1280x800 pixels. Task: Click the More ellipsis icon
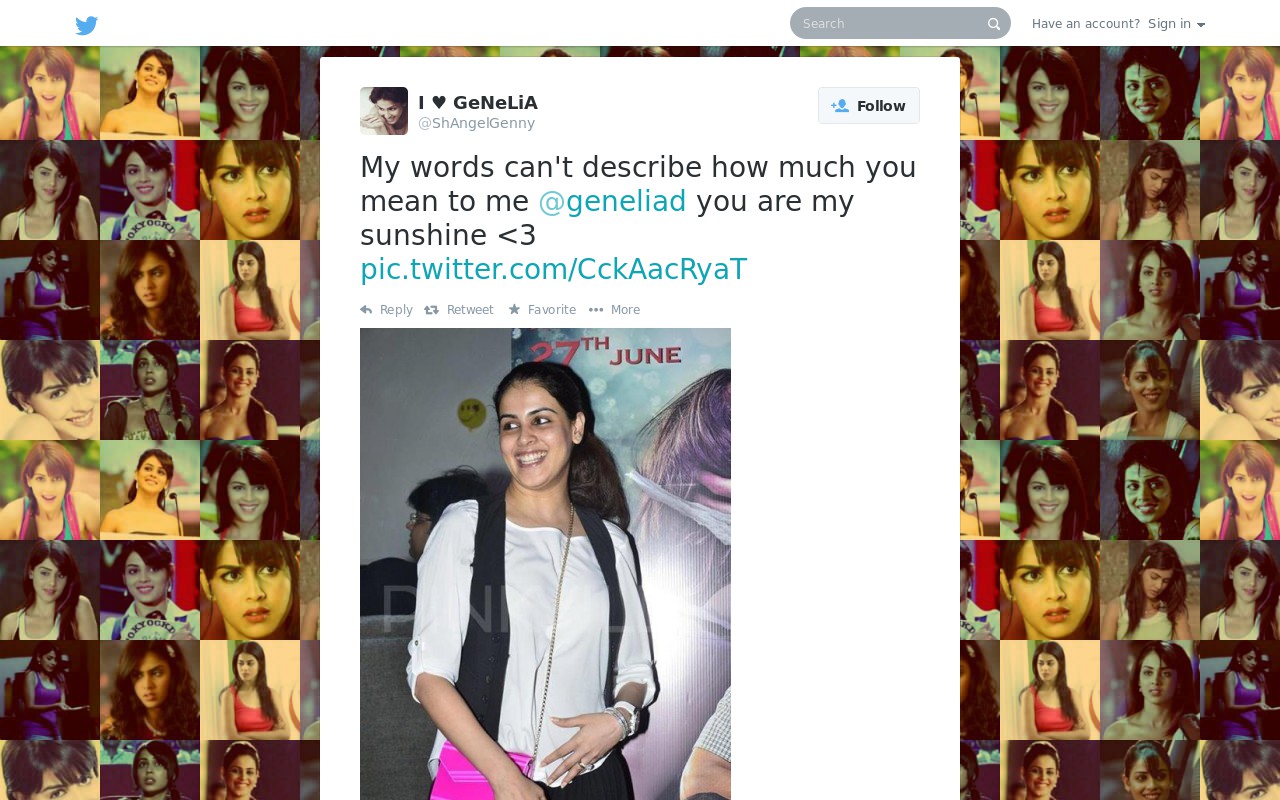tap(596, 310)
